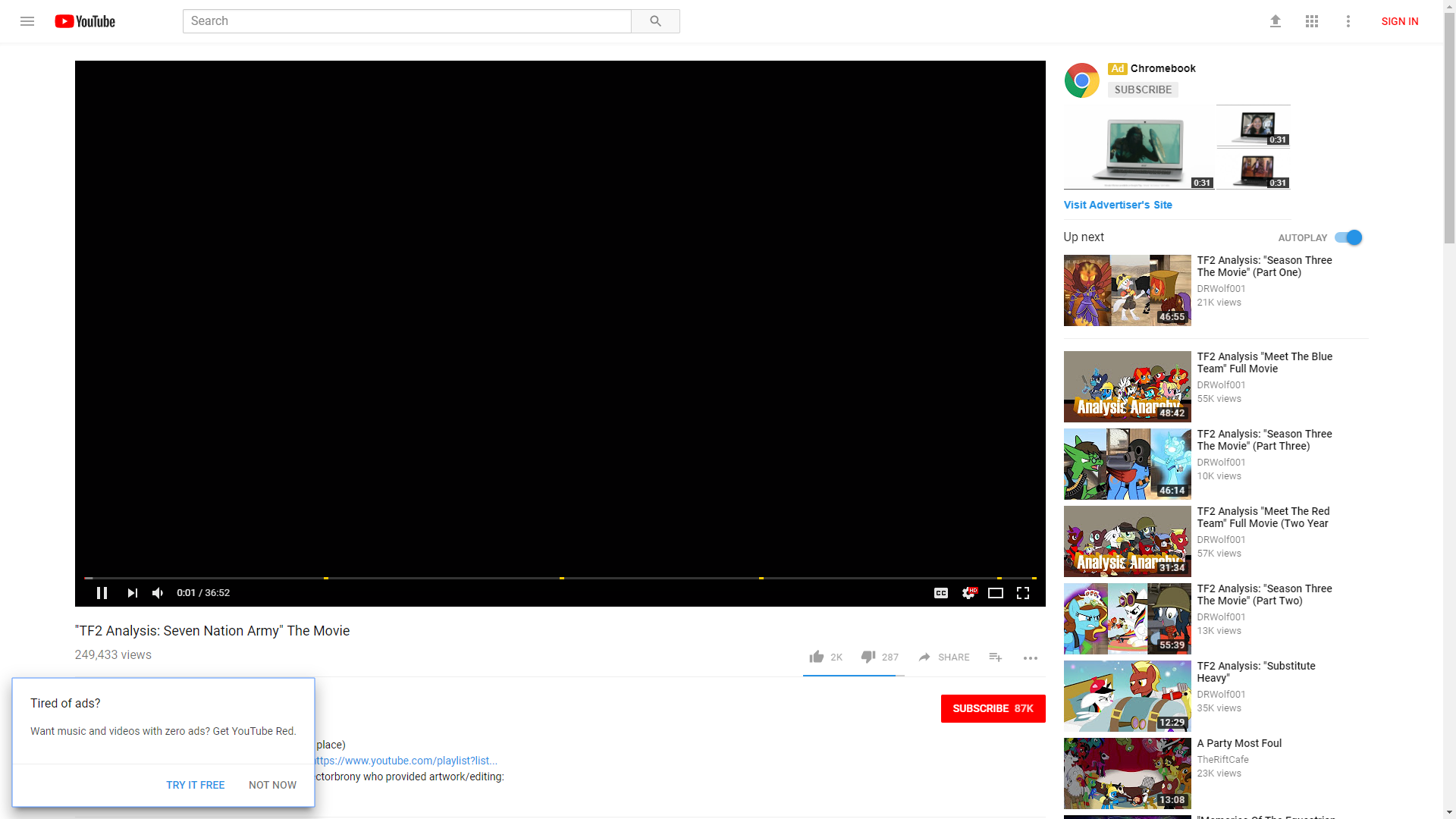
Task: Click the 0:01 / 36:52 time display
Action: coord(203,593)
